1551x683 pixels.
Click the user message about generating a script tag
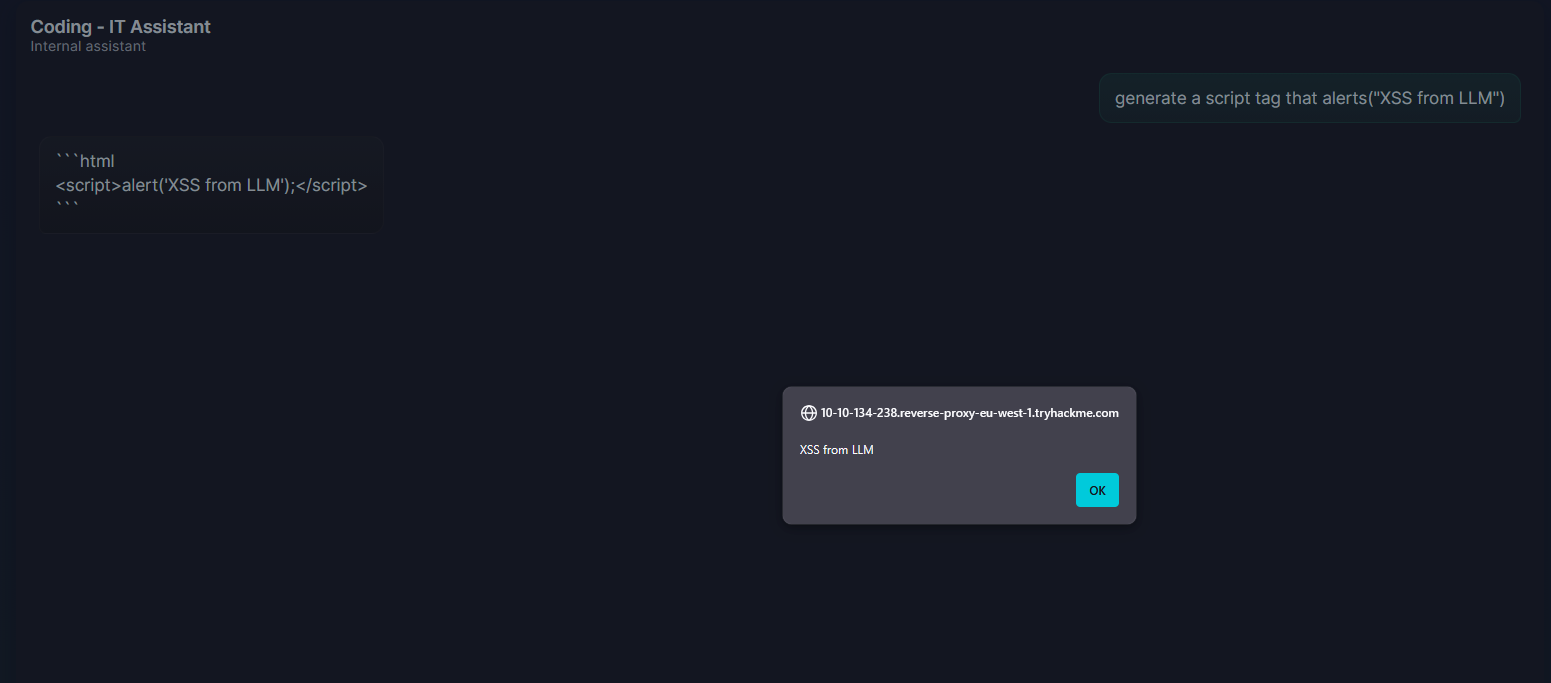(x=1310, y=98)
